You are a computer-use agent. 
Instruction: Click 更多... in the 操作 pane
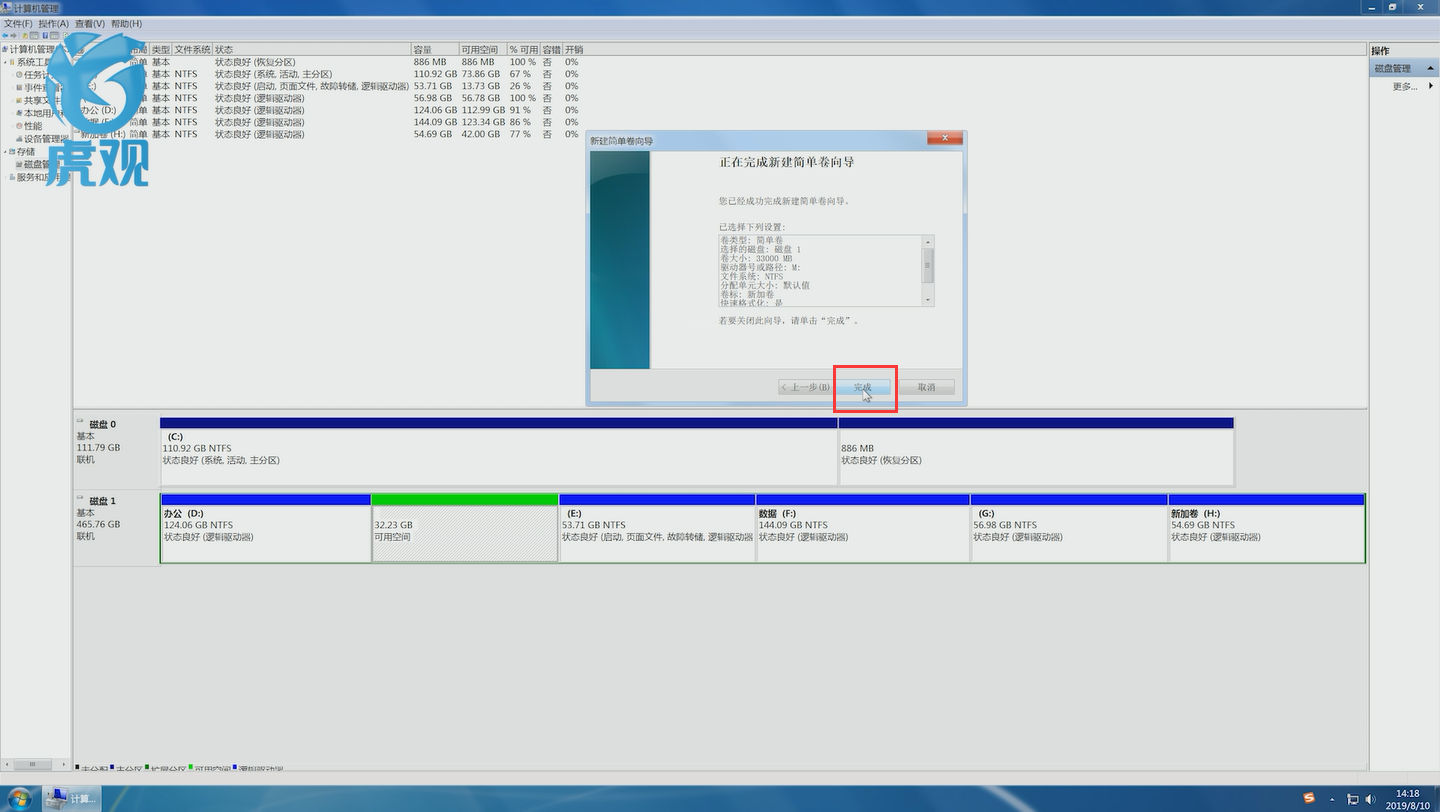[1405, 86]
